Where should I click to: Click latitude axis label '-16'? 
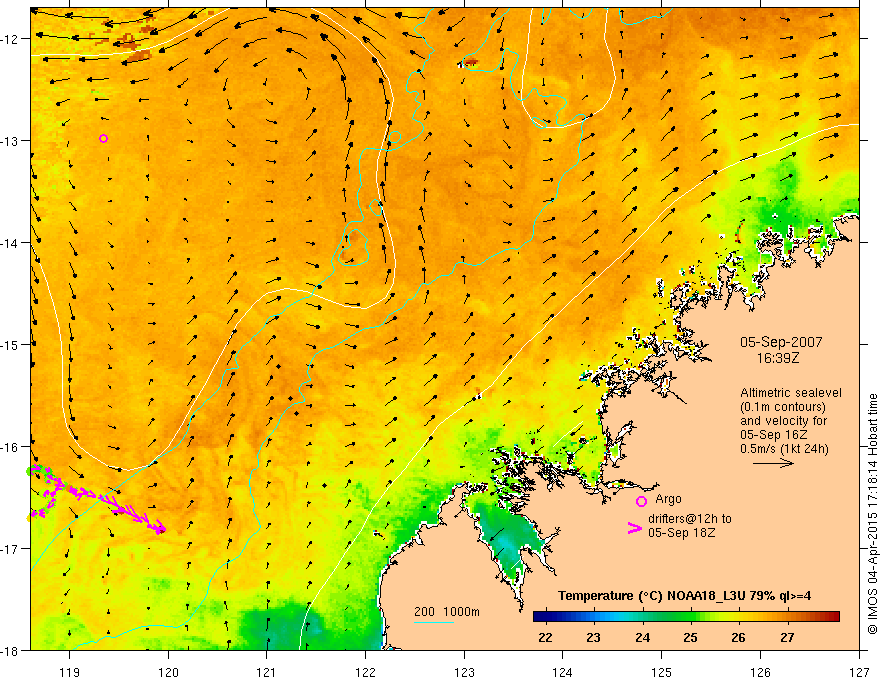point(11,447)
